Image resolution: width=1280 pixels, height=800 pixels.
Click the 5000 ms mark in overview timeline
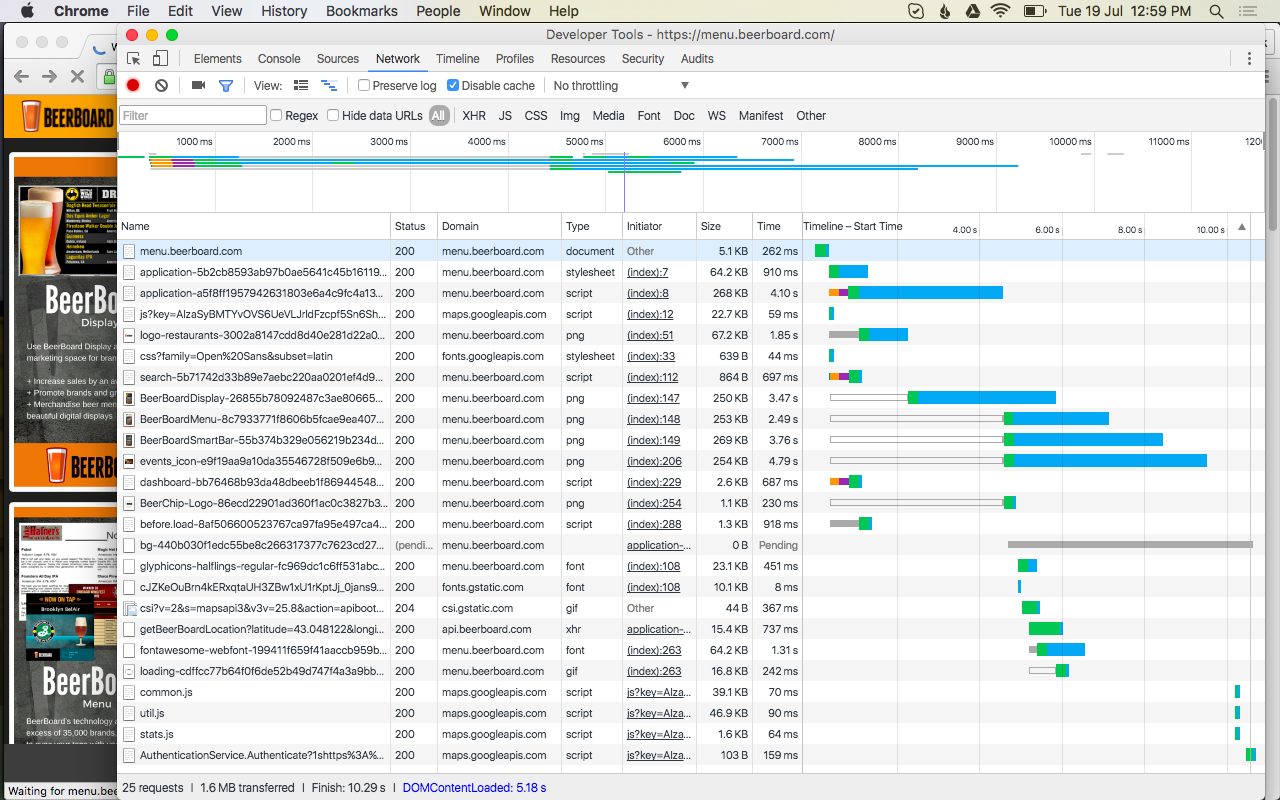point(583,142)
